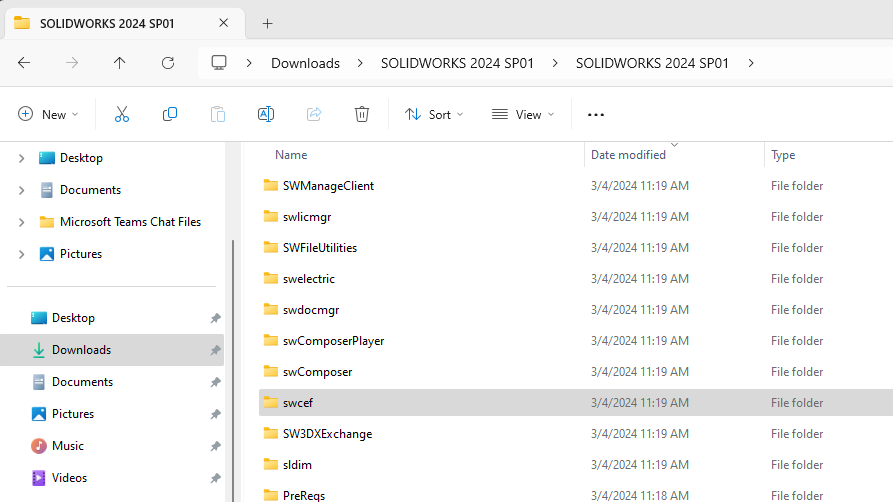Screen dimensions: 893x502
Task: Expand the Documents tree node
Action: coord(22,190)
